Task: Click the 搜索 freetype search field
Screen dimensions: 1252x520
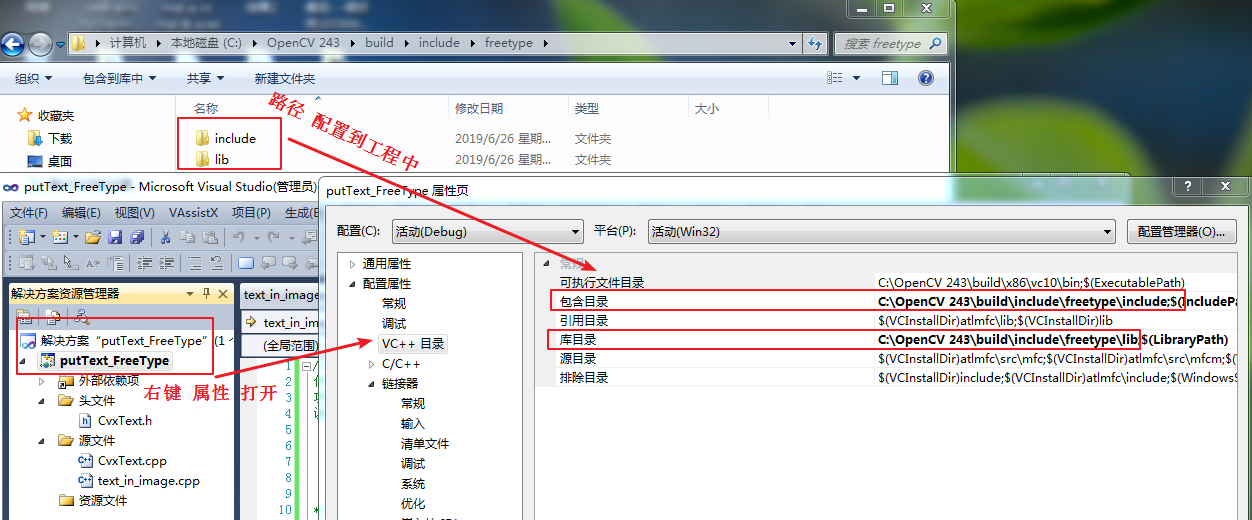Action: (890, 44)
